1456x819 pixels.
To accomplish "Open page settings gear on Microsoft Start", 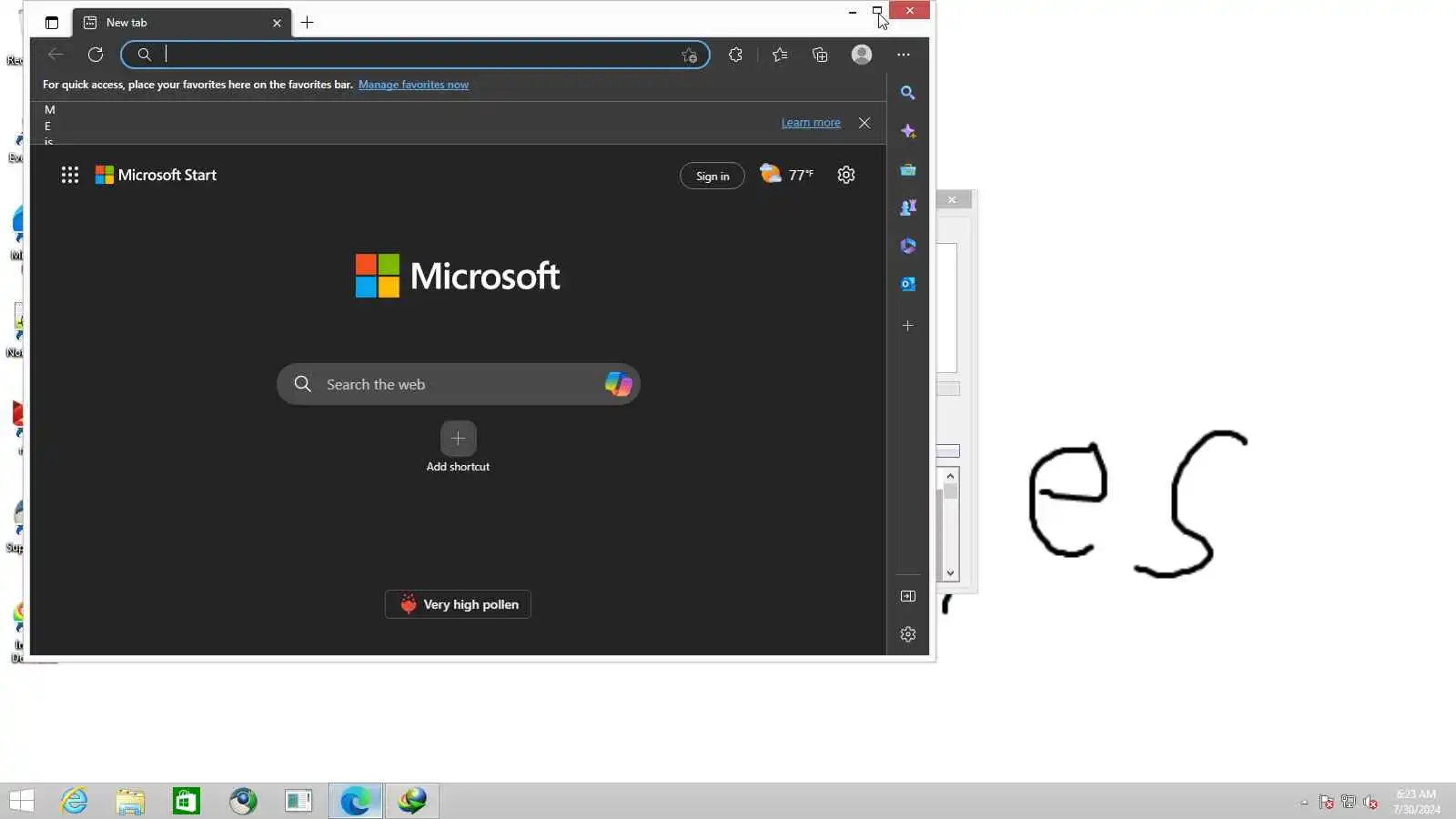I will pyautogui.click(x=846, y=175).
